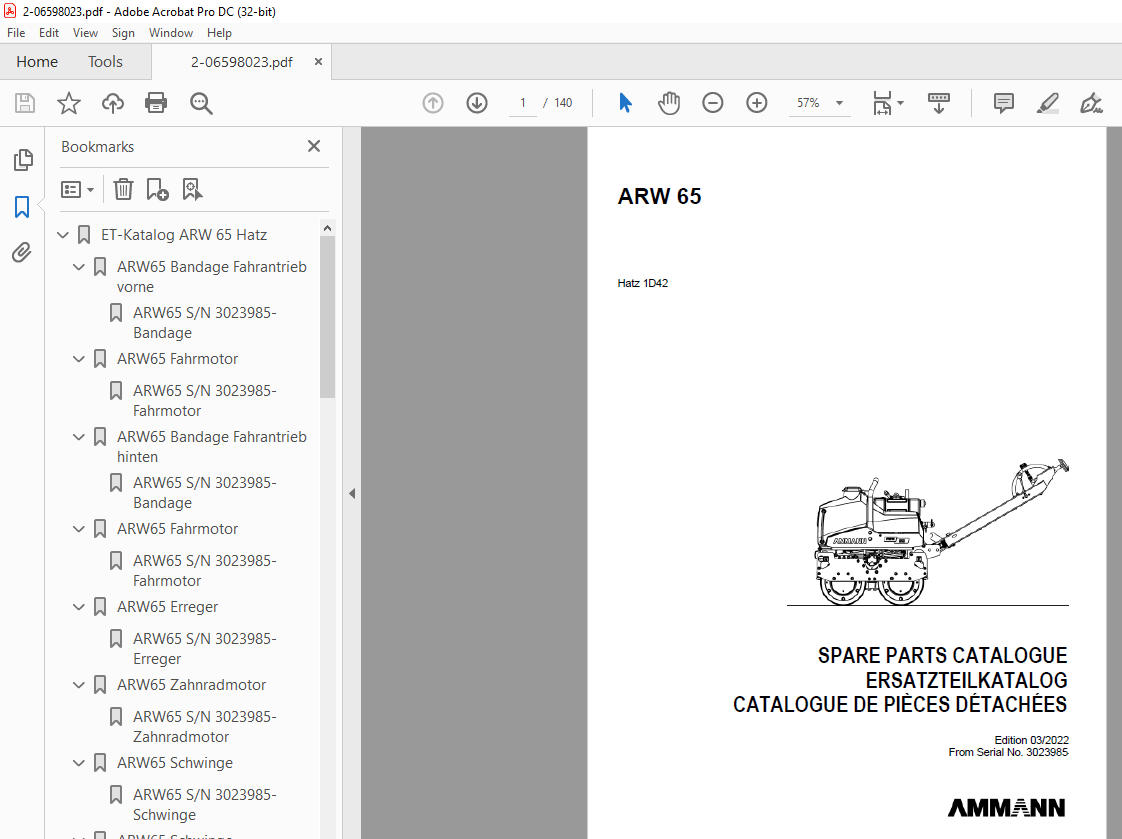Open the Sign document pen icon
Screen dimensions: 1122x839
tap(1091, 103)
